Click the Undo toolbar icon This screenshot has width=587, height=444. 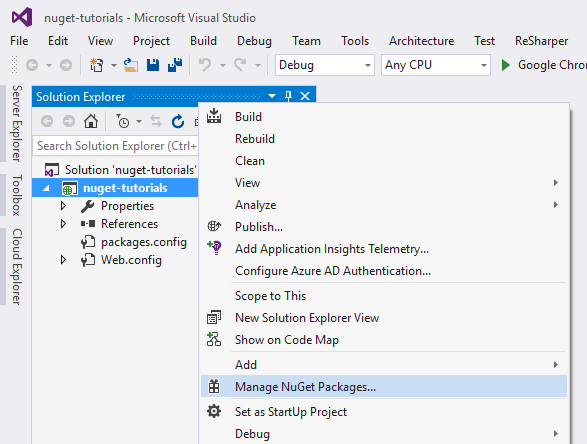[205, 65]
